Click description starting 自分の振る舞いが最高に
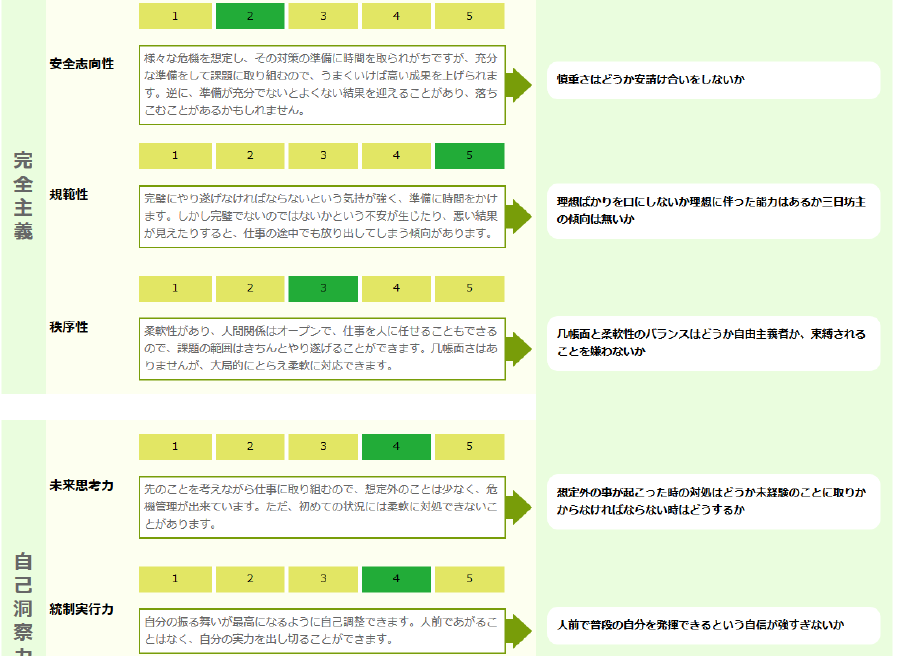Screen dimensions: 900x668 (x=322, y=631)
